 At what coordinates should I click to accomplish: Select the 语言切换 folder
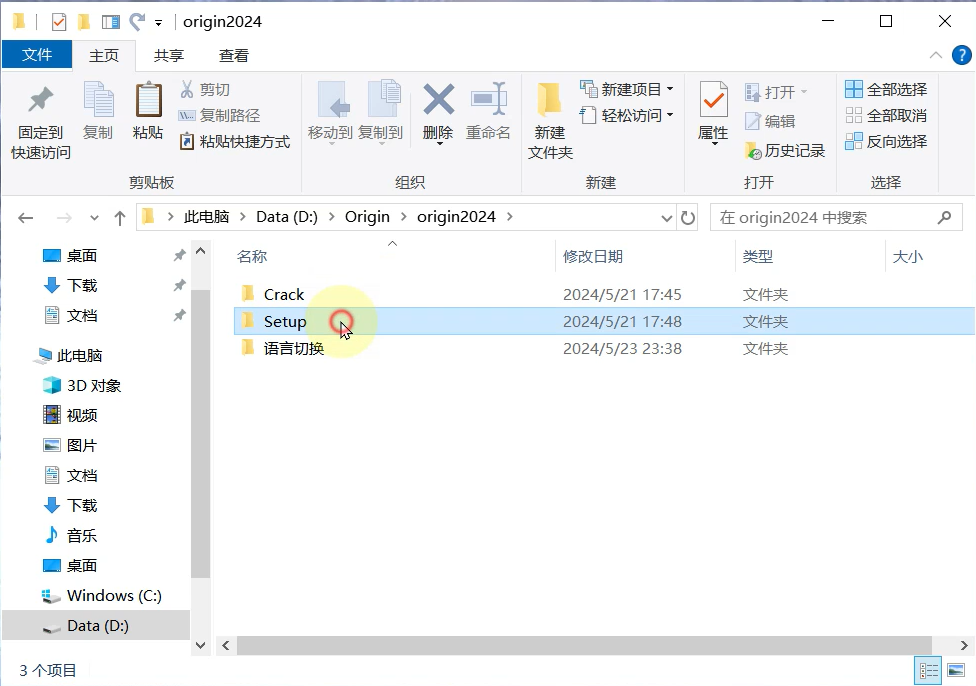pyautogui.click(x=293, y=349)
